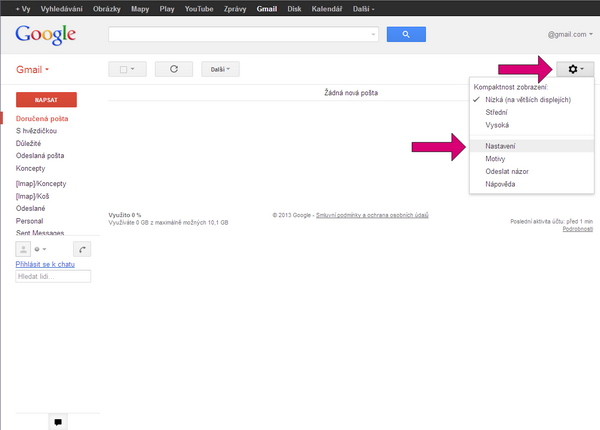Screen dimensions: 600x430
Task: Open Doručená pošta folder
Action: (42, 119)
